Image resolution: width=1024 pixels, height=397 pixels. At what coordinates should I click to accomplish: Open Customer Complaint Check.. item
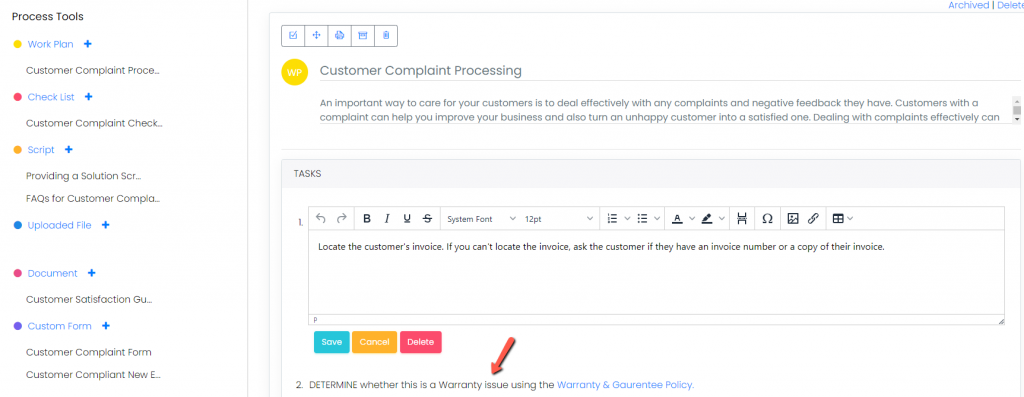tap(94, 123)
